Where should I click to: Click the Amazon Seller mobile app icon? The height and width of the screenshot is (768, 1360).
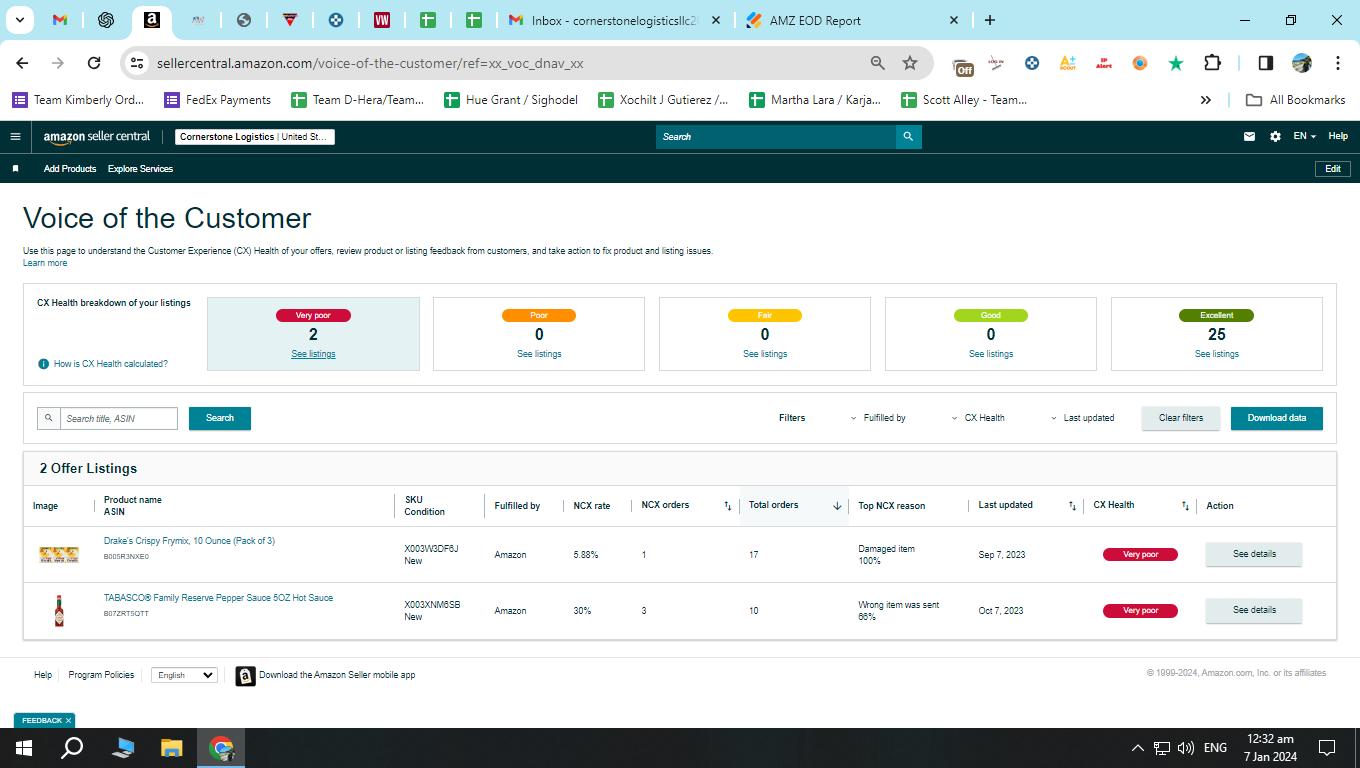pos(245,676)
